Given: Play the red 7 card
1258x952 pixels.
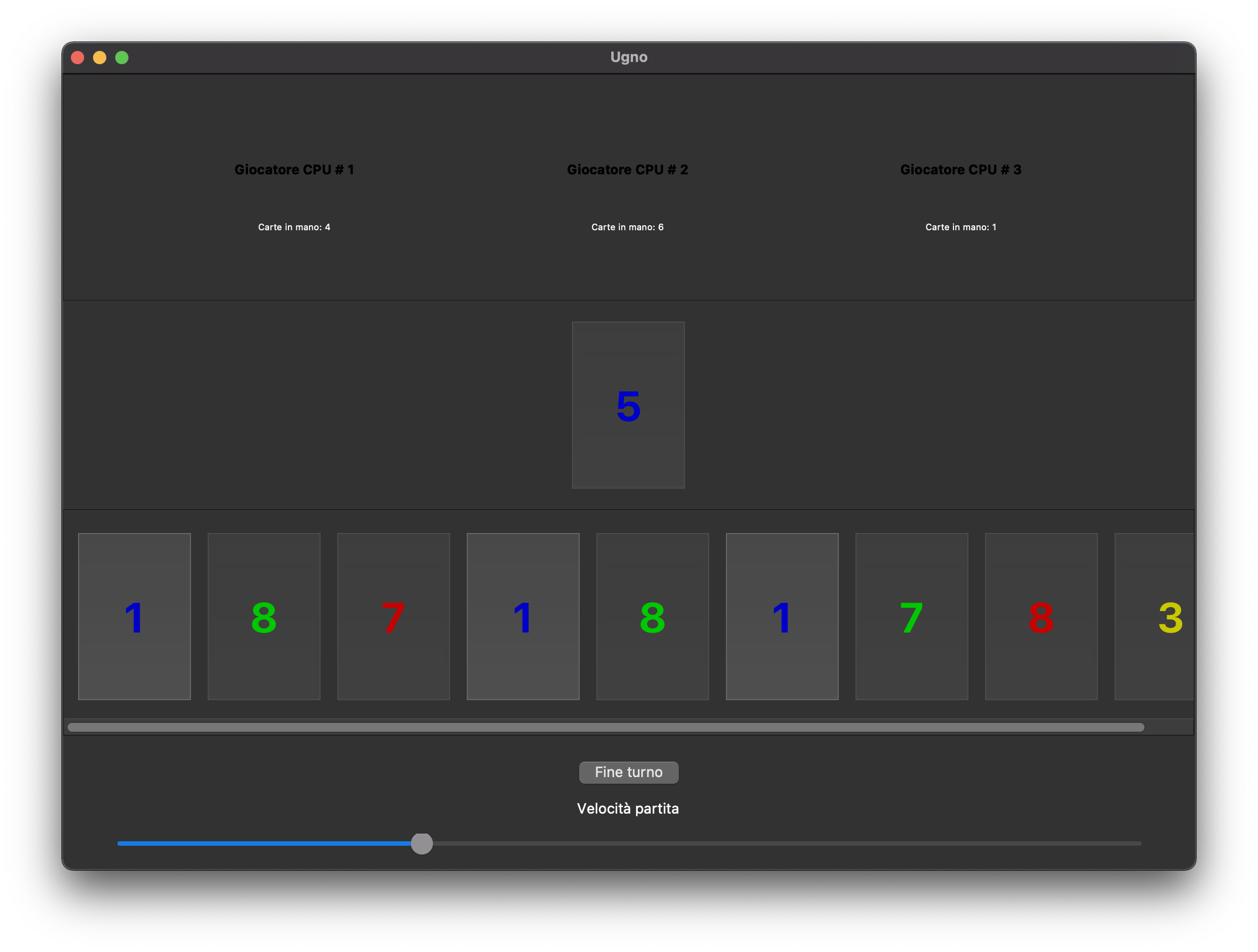Looking at the screenshot, I should coord(393,616).
